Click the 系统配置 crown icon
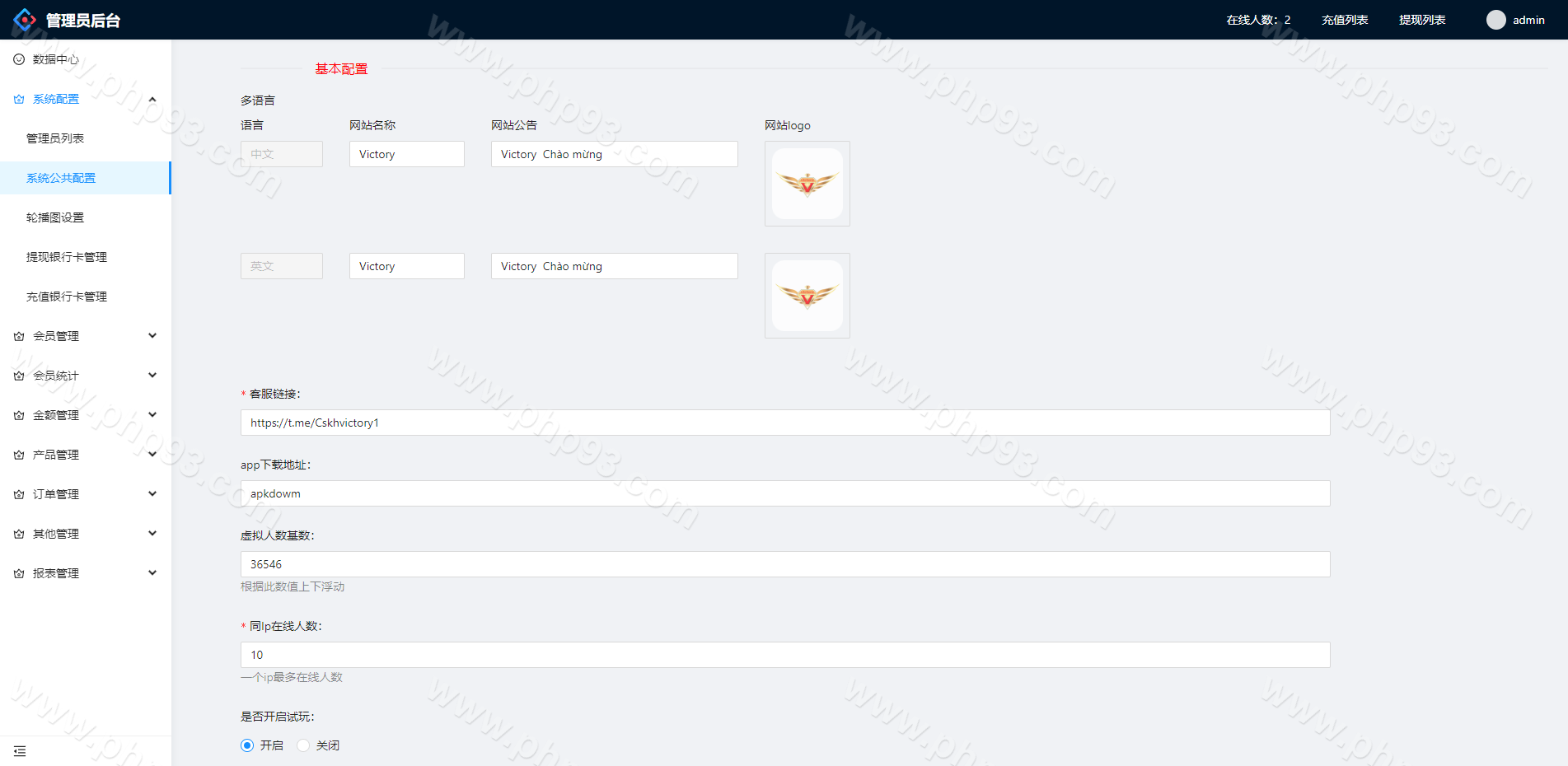The height and width of the screenshot is (766, 1568). tap(19, 99)
